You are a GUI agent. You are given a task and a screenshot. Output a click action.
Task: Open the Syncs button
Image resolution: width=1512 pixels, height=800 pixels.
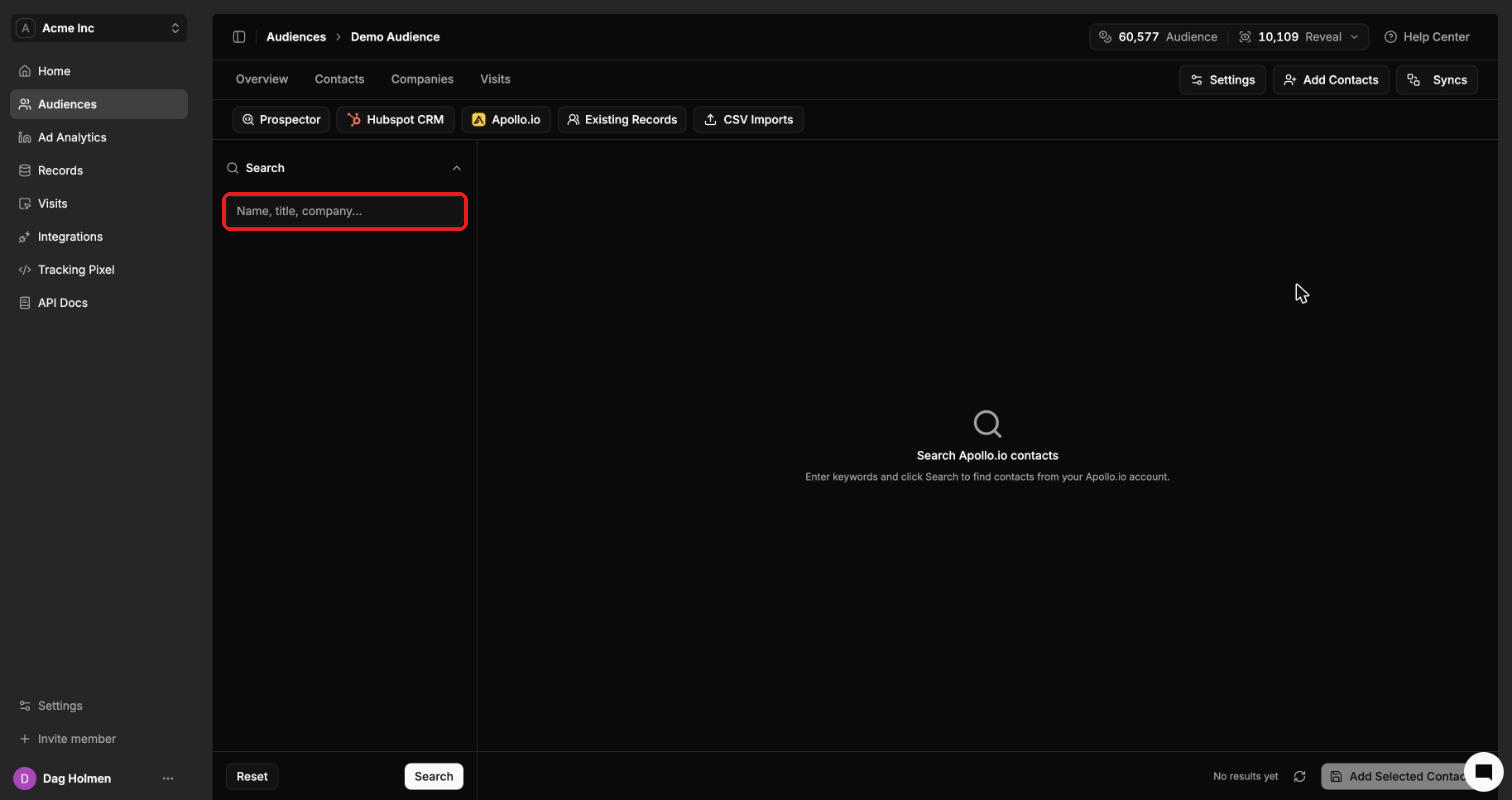pos(1437,80)
